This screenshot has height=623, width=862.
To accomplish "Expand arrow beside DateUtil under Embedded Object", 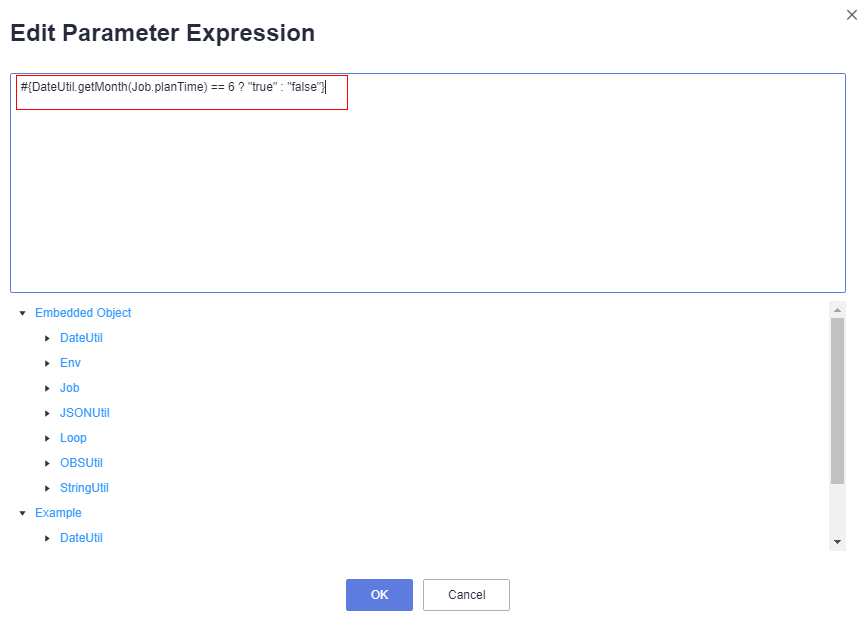I will tap(47, 338).
